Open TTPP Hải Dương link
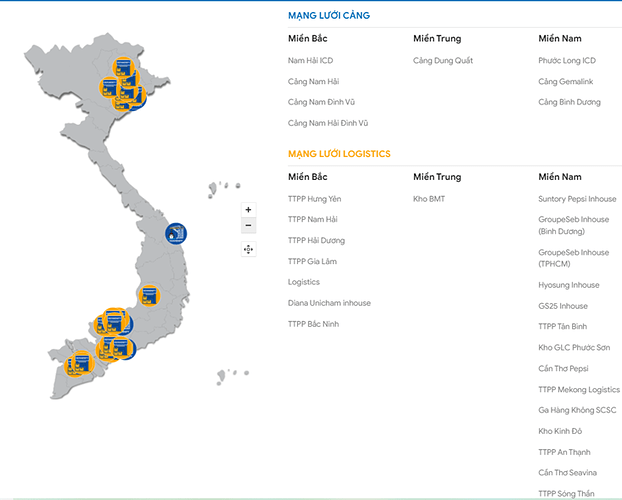This screenshot has width=622, height=500. pos(316,240)
